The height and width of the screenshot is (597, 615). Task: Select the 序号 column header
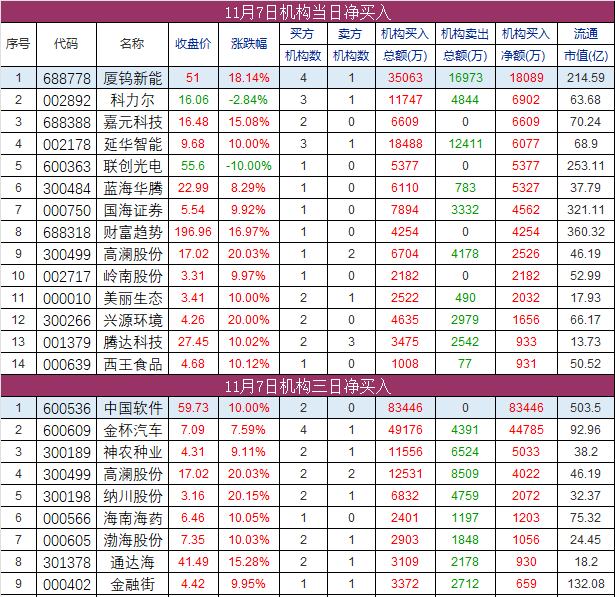tap(18, 44)
